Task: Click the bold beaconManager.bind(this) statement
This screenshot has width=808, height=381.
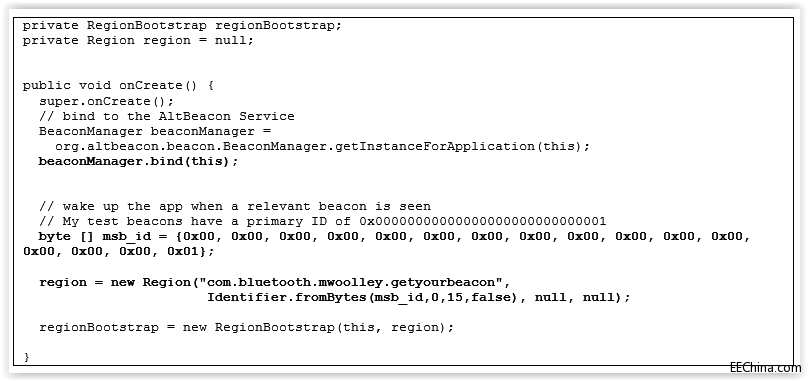Action: 139,161
